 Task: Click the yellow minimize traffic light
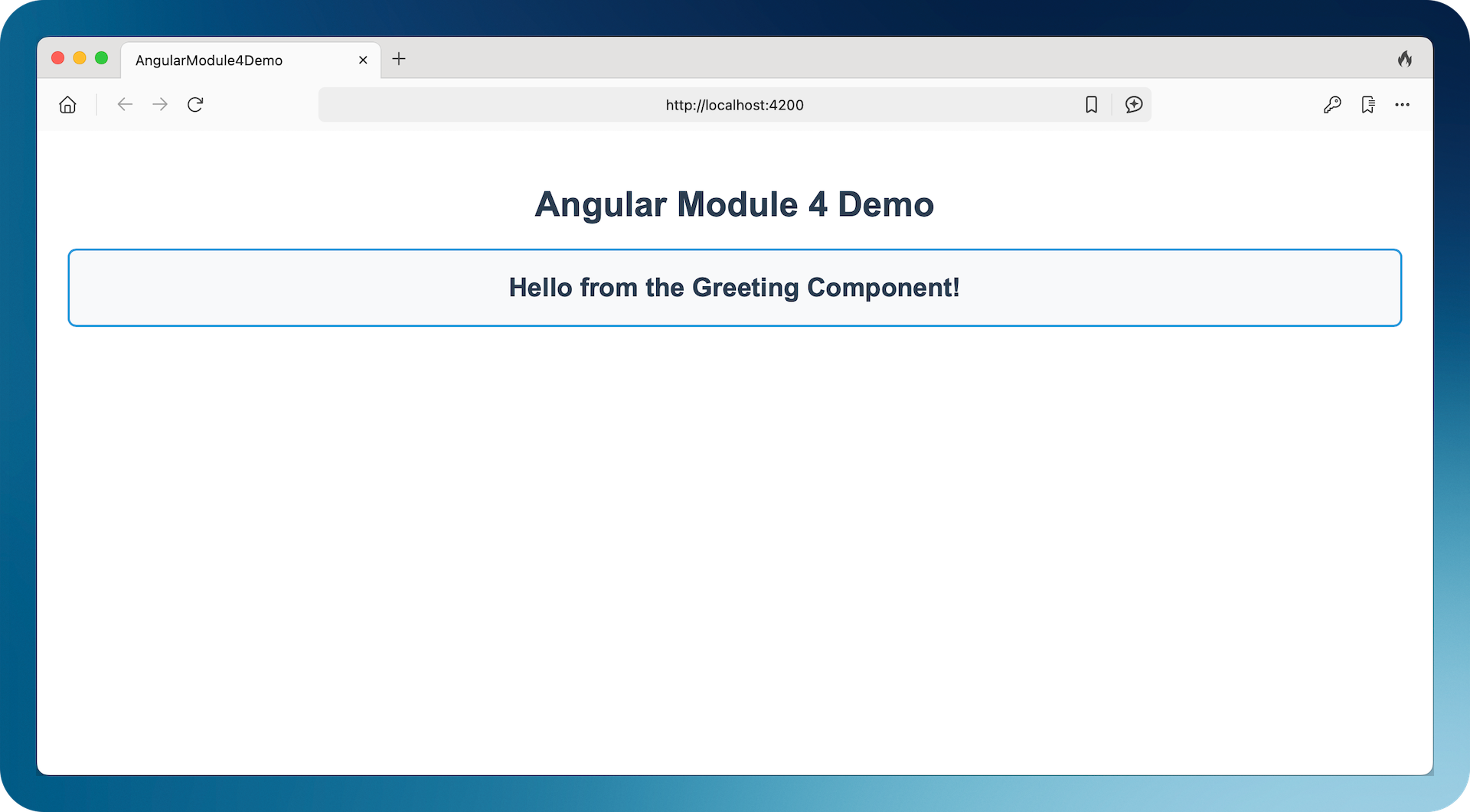pos(80,57)
